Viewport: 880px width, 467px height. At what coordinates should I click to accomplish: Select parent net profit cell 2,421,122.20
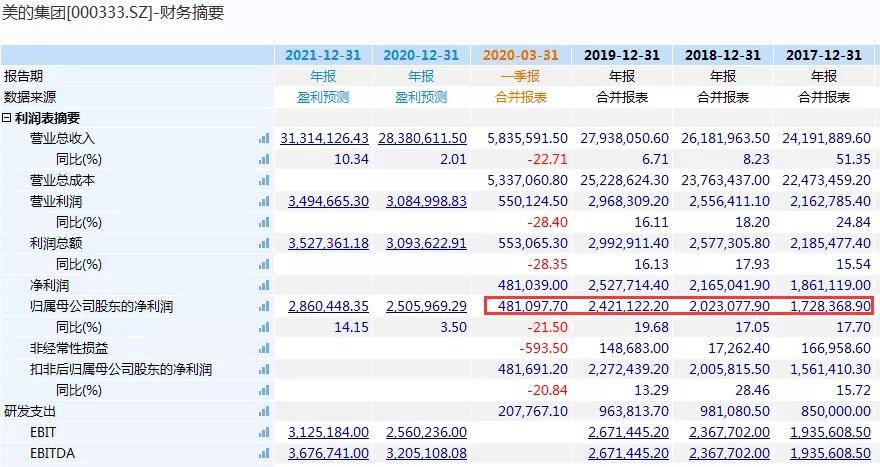[x=628, y=306]
